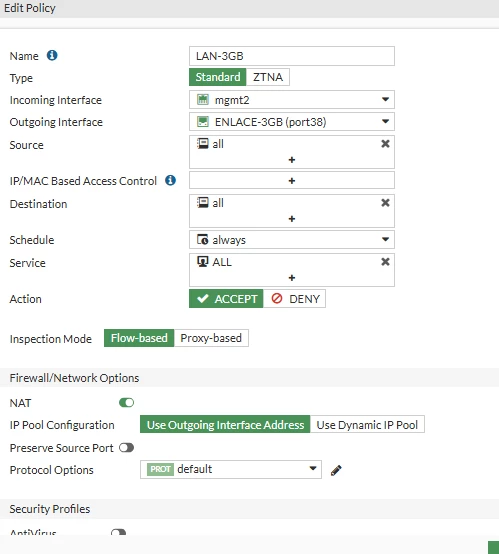499x554 pixels.
Task: Expand the Schedule dropdown
Action: pyautogui.click(x=292, y=240)
